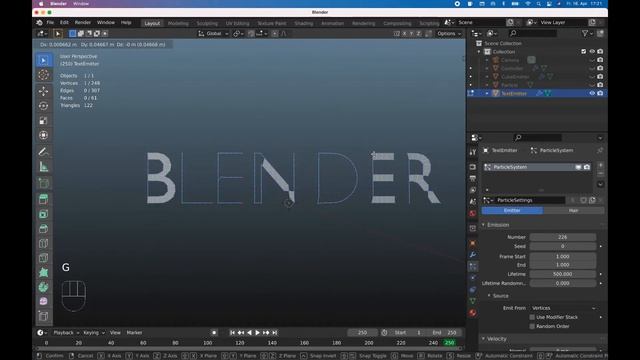The image size is (640, 360).
Task: Toggle the Collection eye visibility
Action: tap(592, 51)
